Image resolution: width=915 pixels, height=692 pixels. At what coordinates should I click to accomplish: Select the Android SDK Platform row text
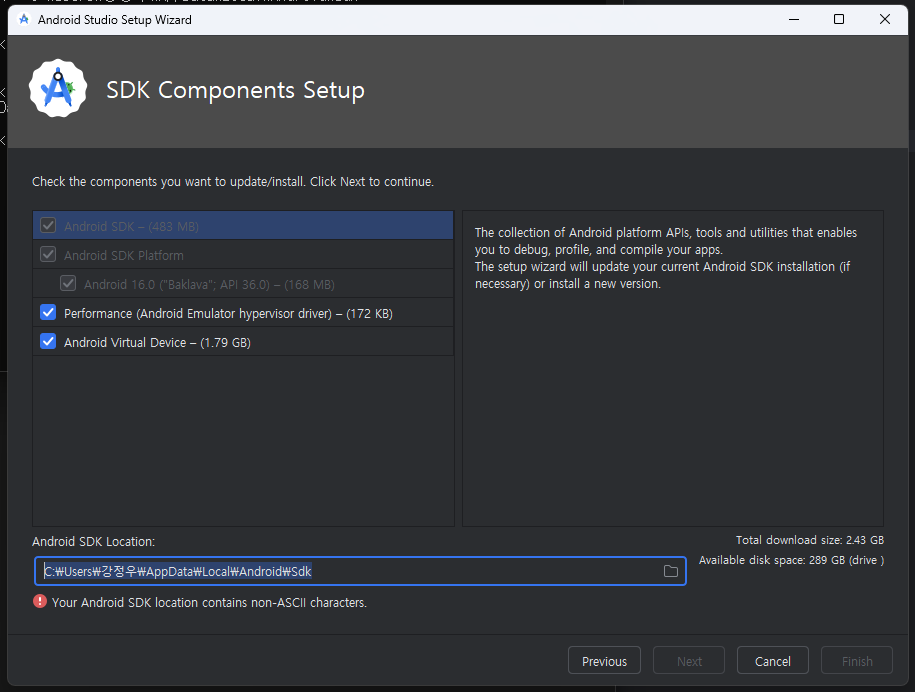click(x=124, y=256)
